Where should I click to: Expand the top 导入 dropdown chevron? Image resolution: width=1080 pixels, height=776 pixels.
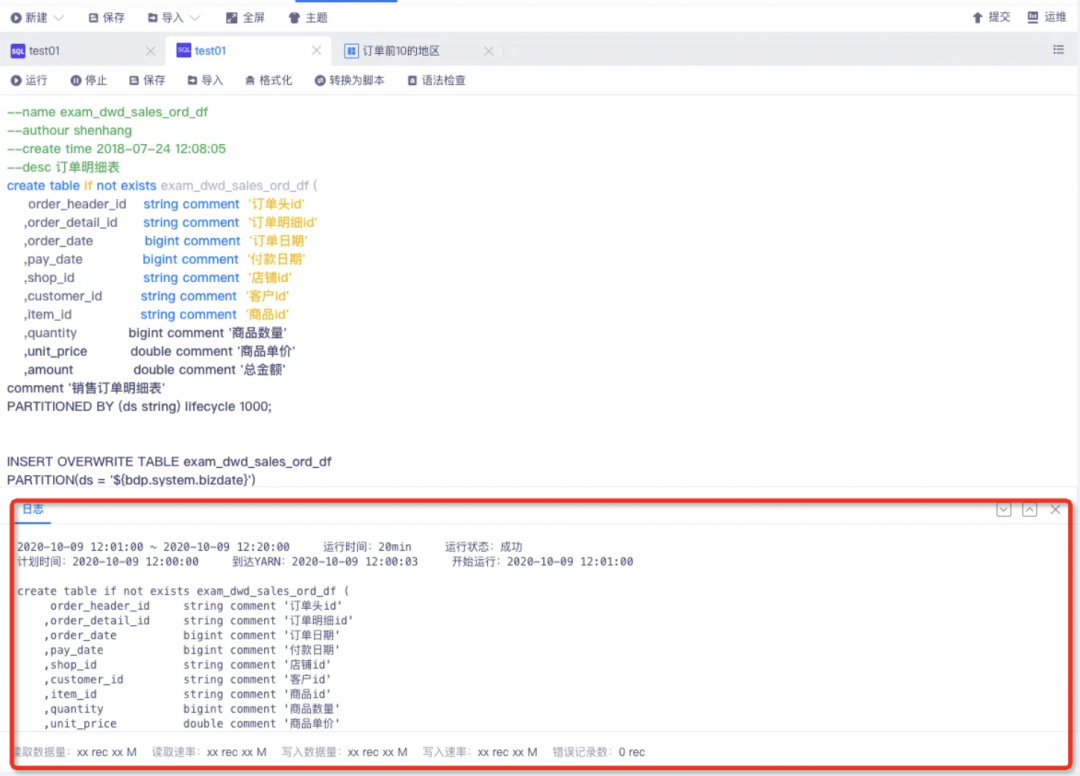tap(195, 18)
